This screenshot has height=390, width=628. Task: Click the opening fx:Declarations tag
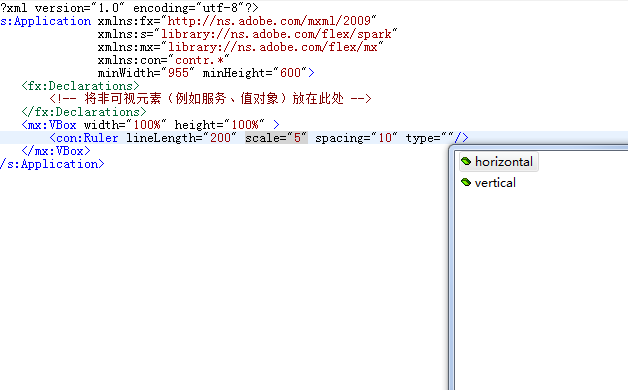[81, 86]
